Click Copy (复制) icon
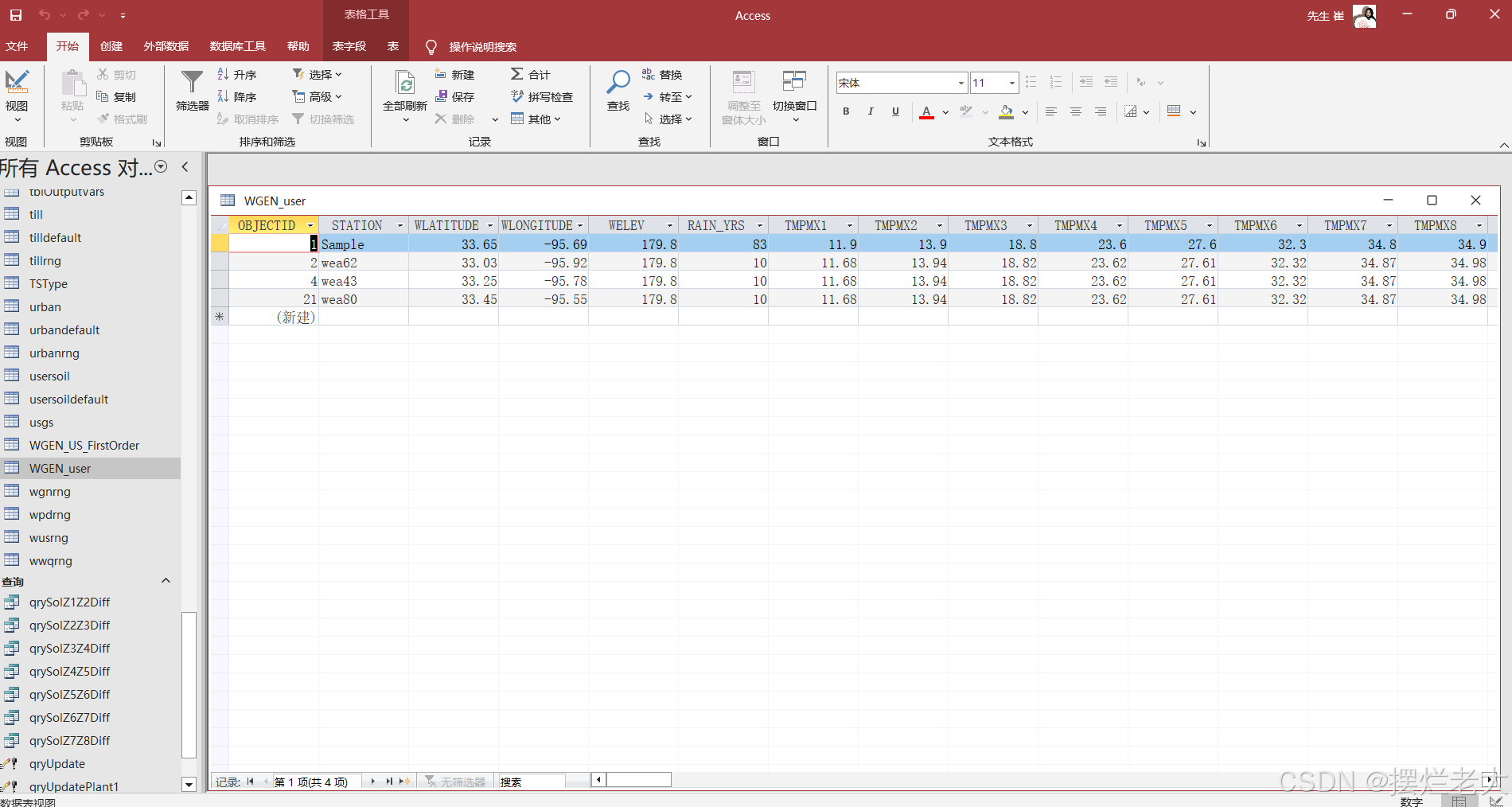Screen dimensions: 1512x807 click(x=103, y=96)
